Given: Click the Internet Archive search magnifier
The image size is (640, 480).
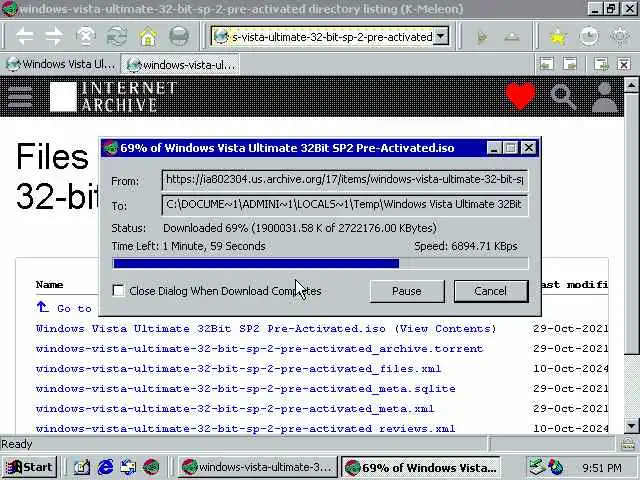Looking at the screenshot, I should pos(564,97).
